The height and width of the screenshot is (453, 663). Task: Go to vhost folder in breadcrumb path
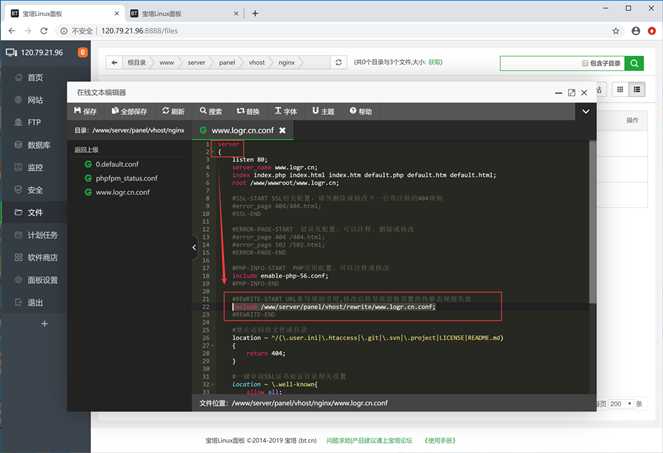tap(257, 62)
